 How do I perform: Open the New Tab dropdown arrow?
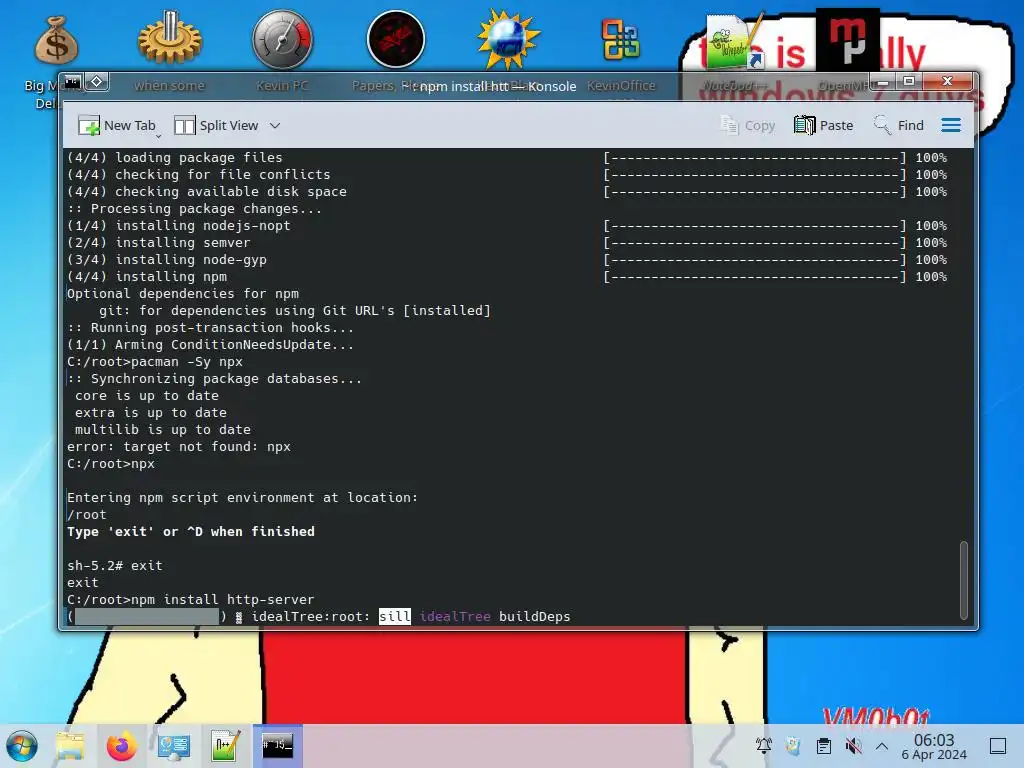(159, 136)
